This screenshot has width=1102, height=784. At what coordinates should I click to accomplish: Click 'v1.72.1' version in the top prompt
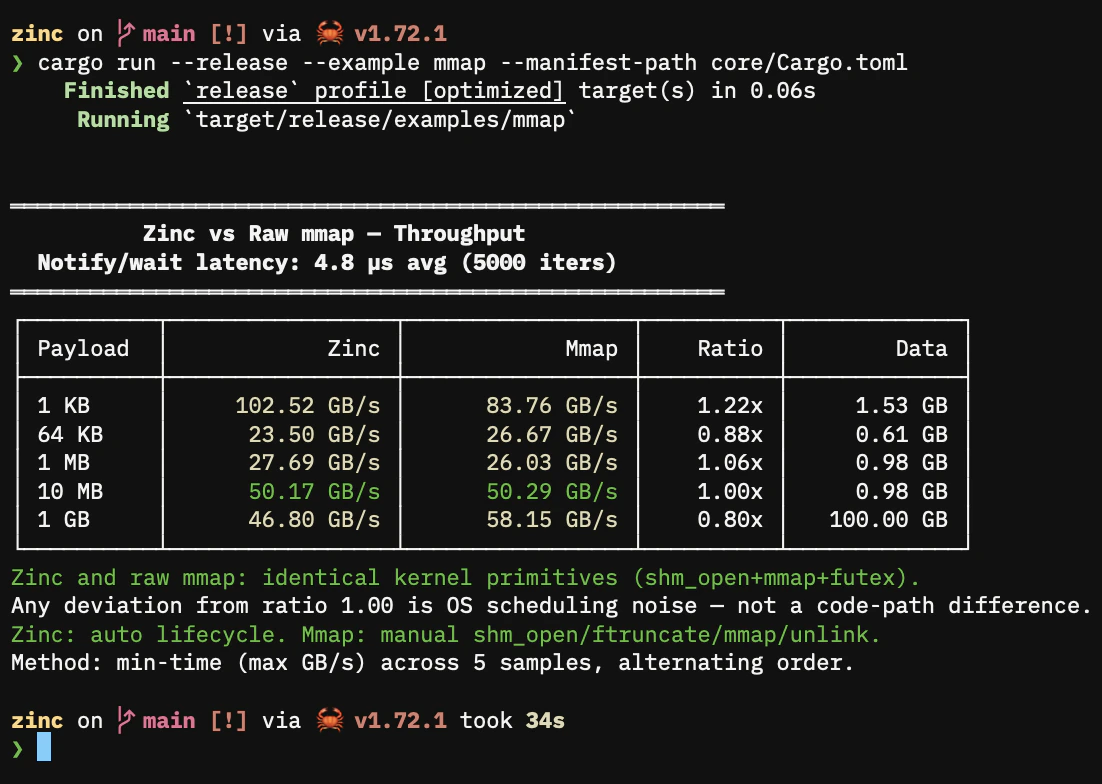pyautogui.click(x=401, y=33)
